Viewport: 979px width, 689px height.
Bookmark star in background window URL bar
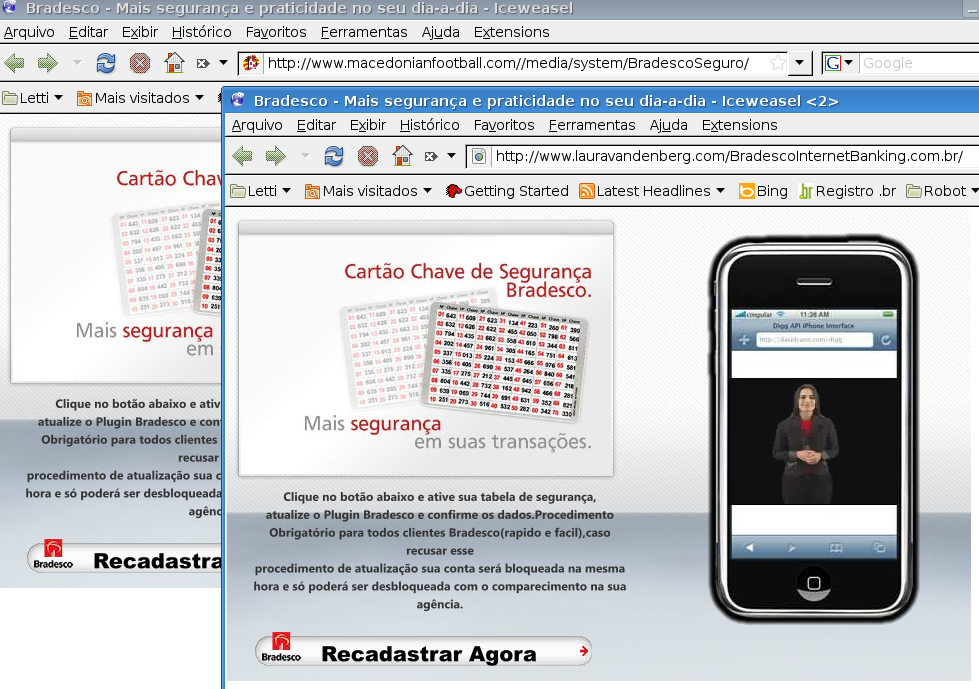[x=777, y=63]
